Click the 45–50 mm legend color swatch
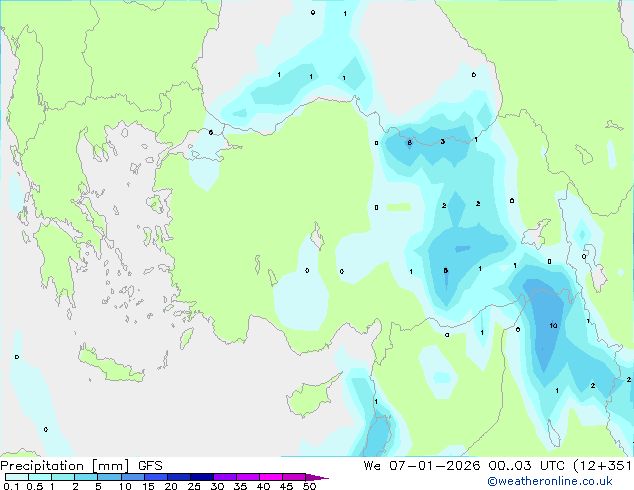The width and height of the screenshot is (634, 490). pyautogui.click(x=294, y=477)
